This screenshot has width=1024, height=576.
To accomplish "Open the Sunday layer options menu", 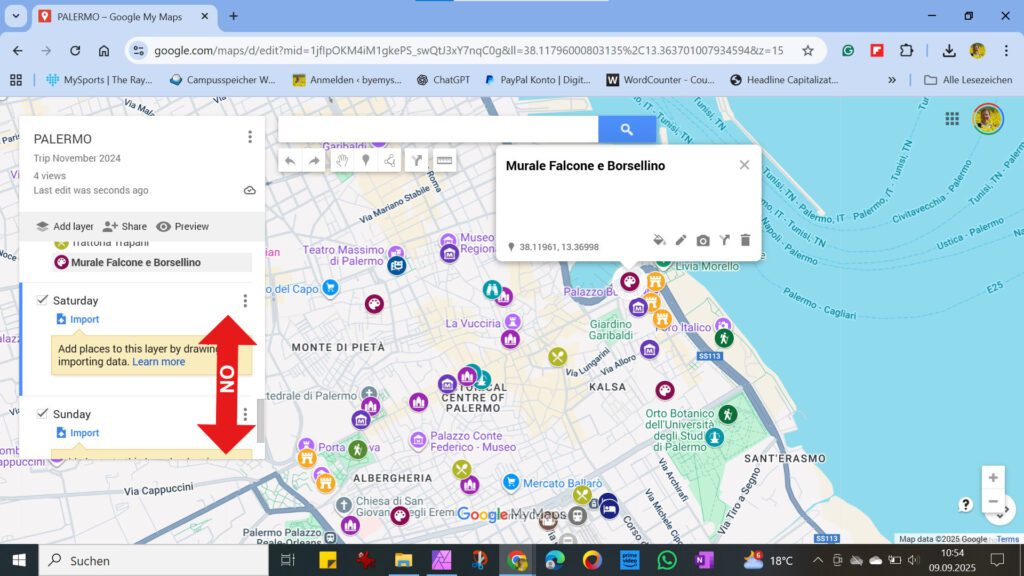I will [x=245, y=413].
